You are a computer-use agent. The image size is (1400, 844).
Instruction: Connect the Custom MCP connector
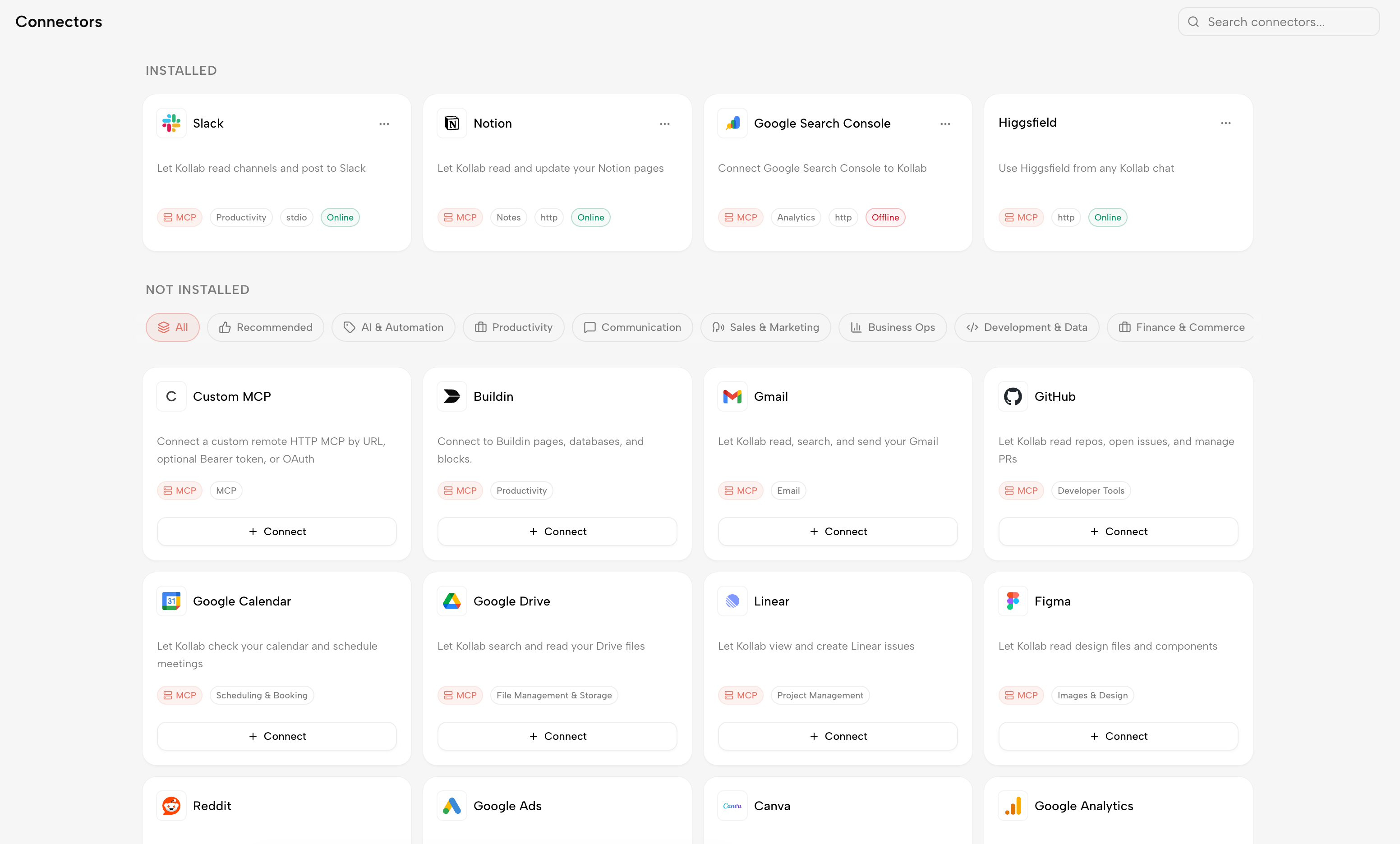coord(276,531)
